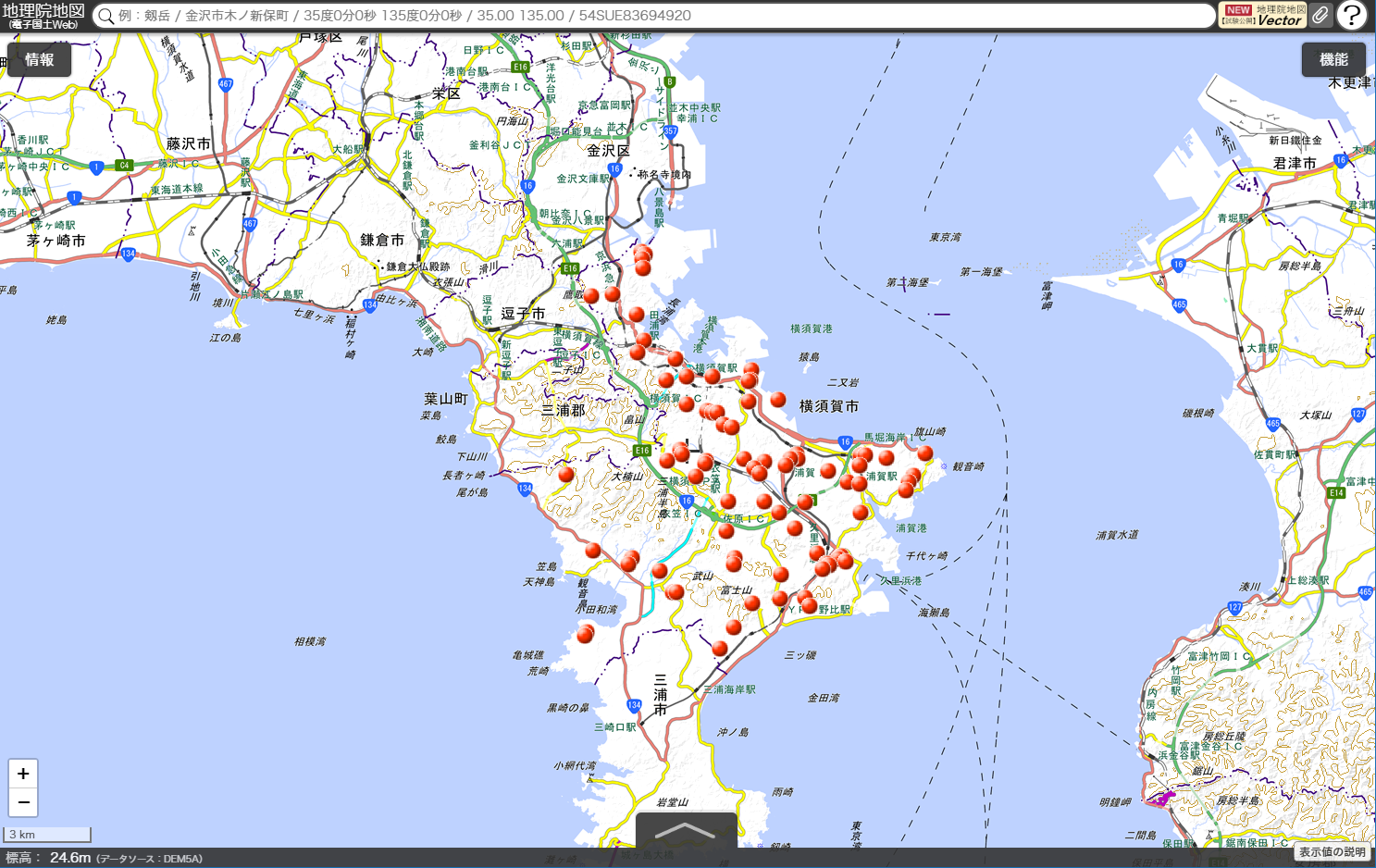Image resolution: width=1376 pixels, height=868 pixels.
Task: Zoom out with the minus button
Action: coord(23,802)
